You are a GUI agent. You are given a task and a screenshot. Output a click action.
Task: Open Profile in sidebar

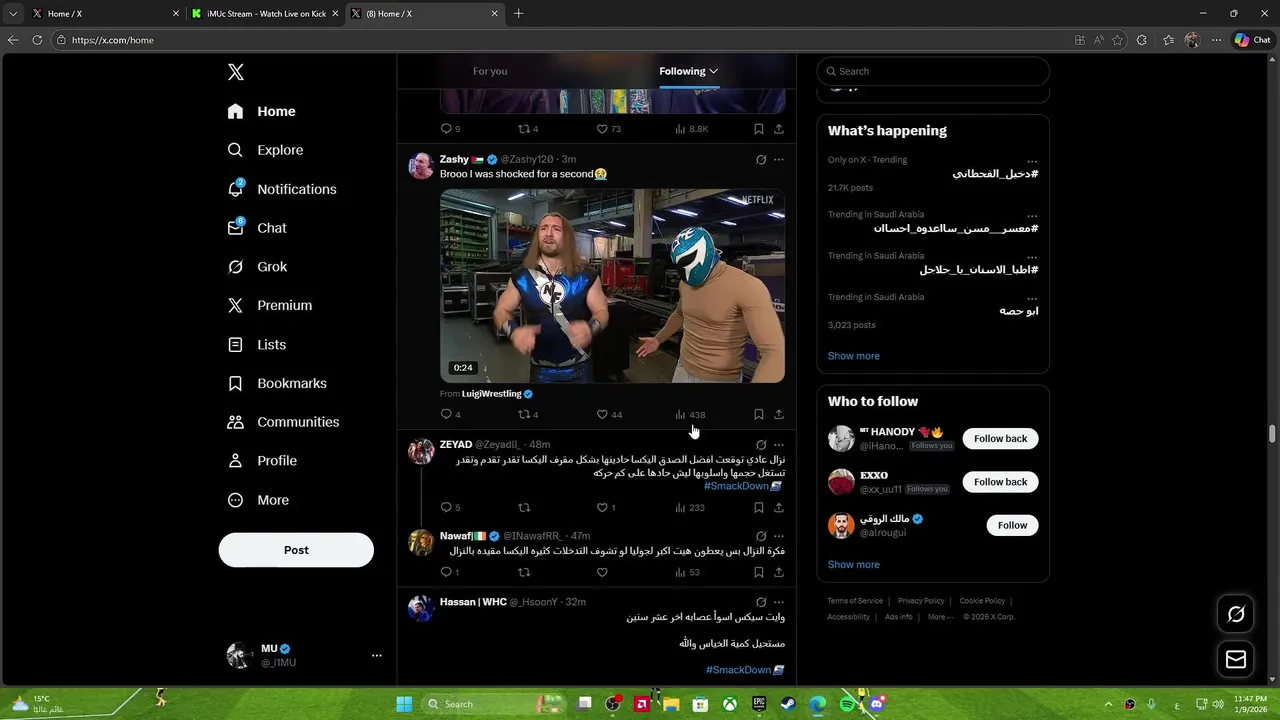[263, 461]
